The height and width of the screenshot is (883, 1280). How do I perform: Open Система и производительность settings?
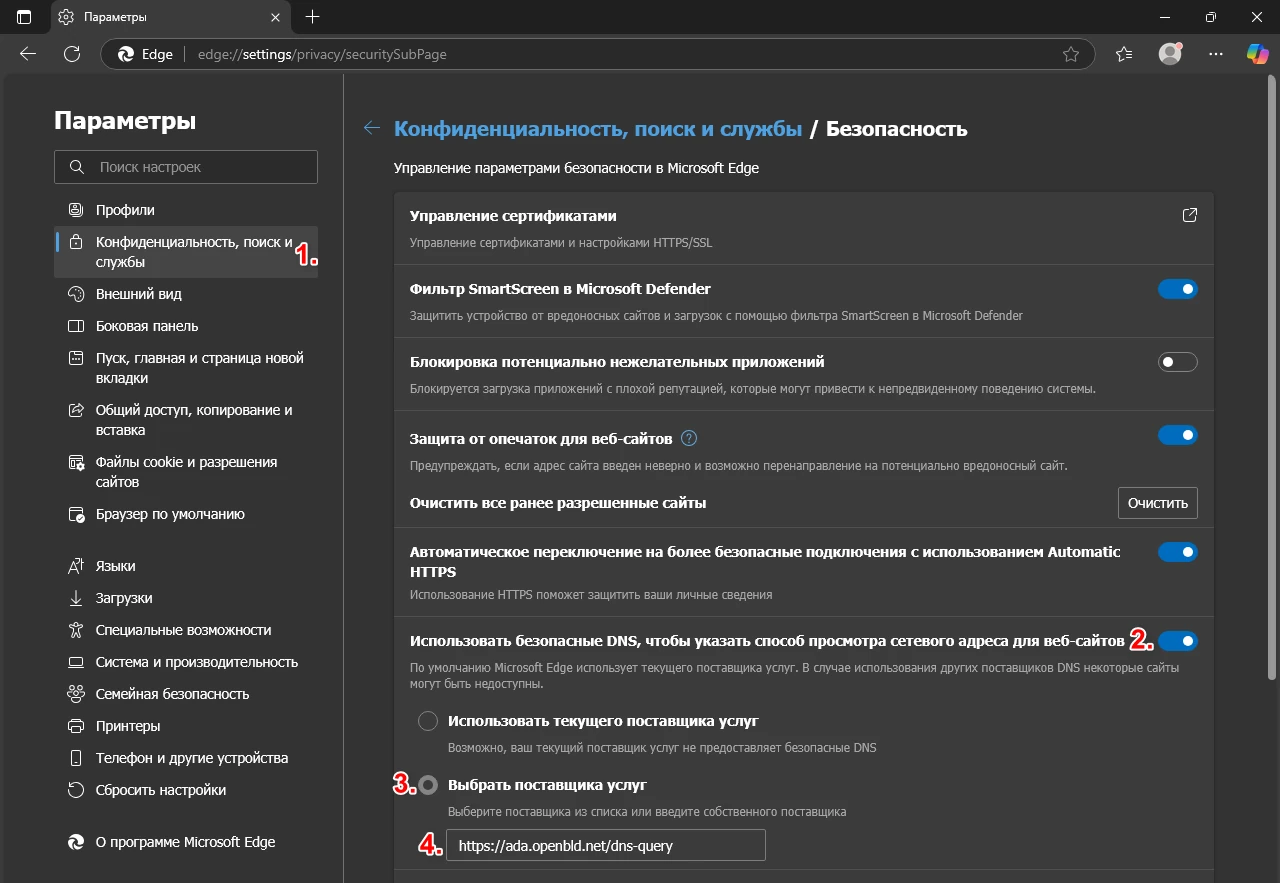pyautogui.click(x=186, y=662)
